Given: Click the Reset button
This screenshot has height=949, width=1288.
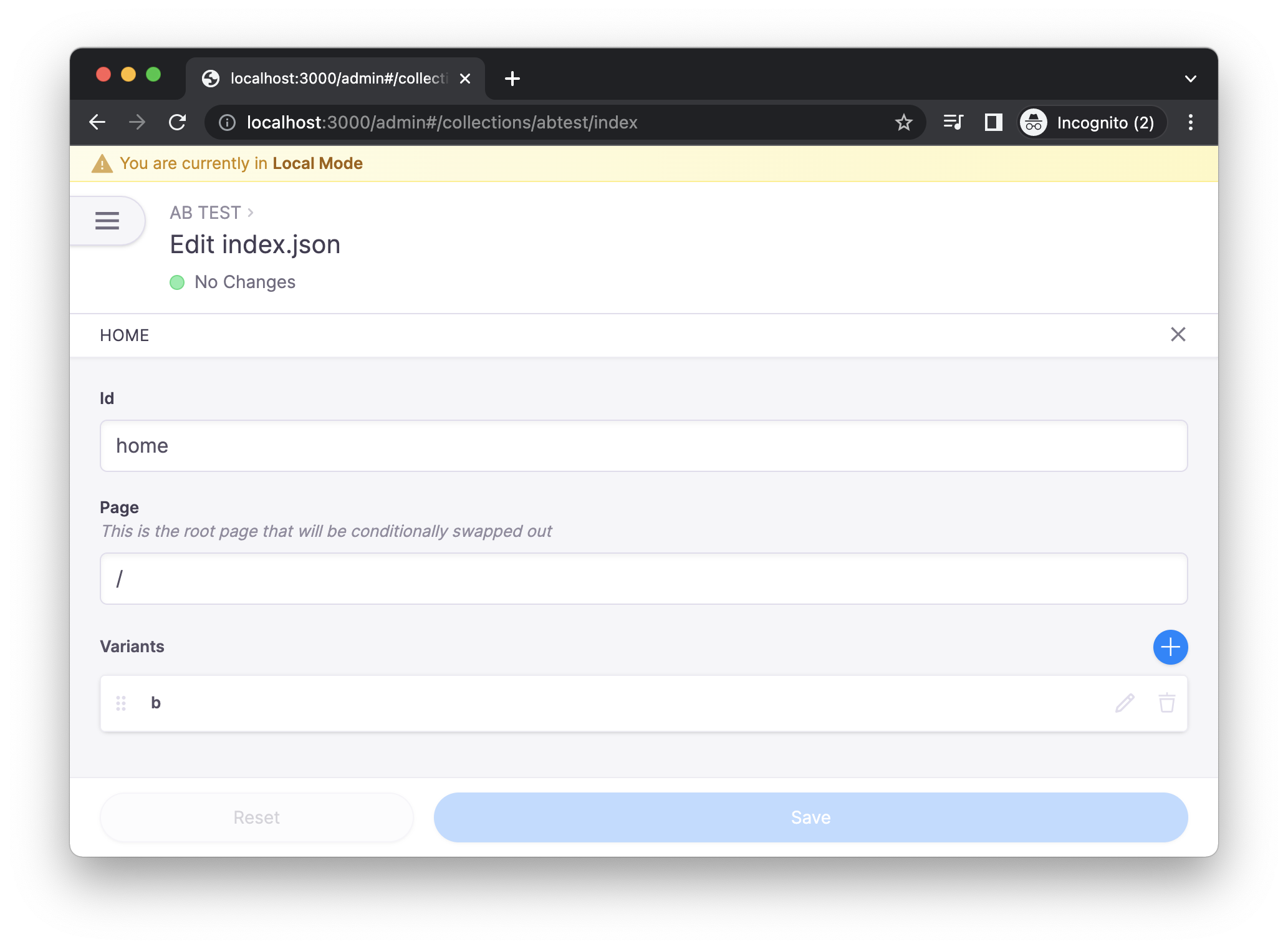Looking at the screenshot, I should coord(256,817).
